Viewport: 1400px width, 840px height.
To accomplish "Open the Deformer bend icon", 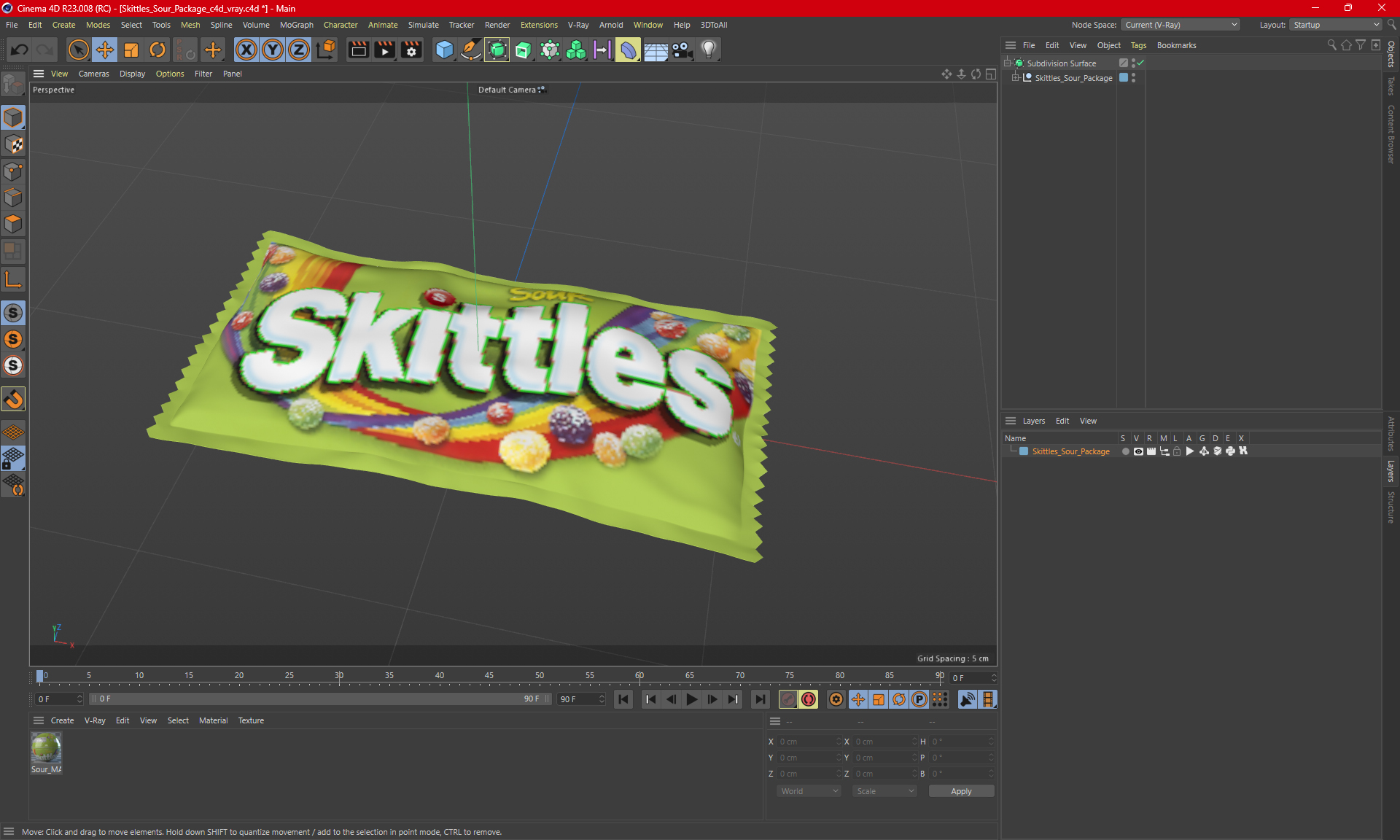I will 629,50.
